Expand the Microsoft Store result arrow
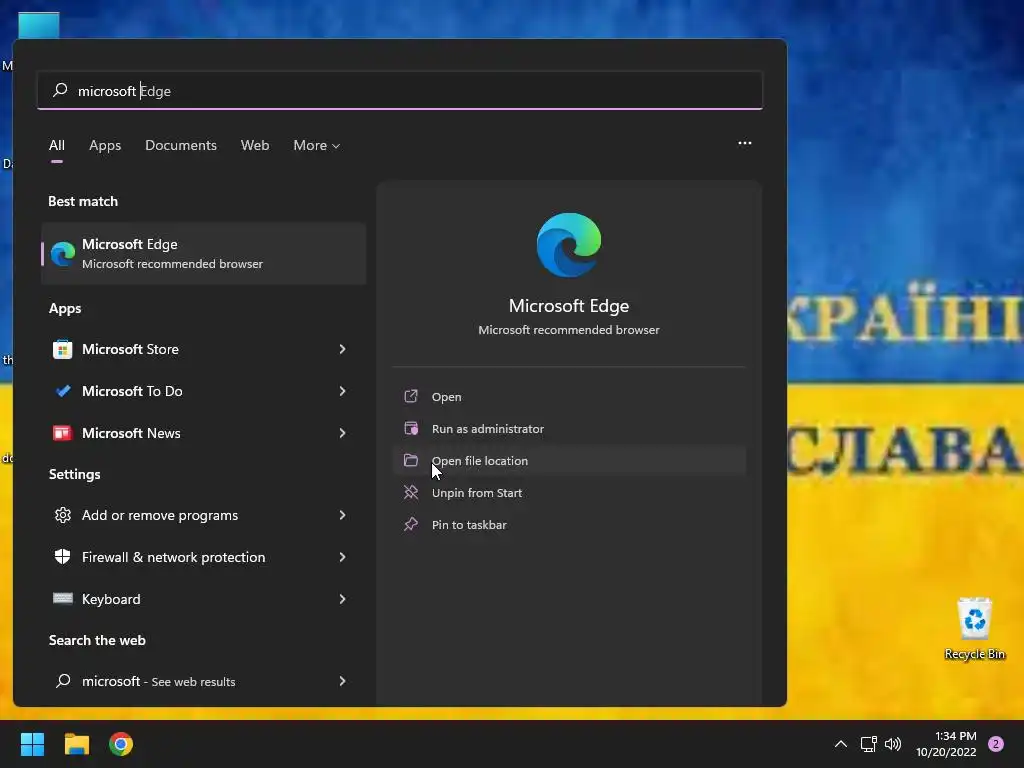Image resolution: width=1024 pixels, height=768 pixels. pyautogui.click(x=342, y=349)
